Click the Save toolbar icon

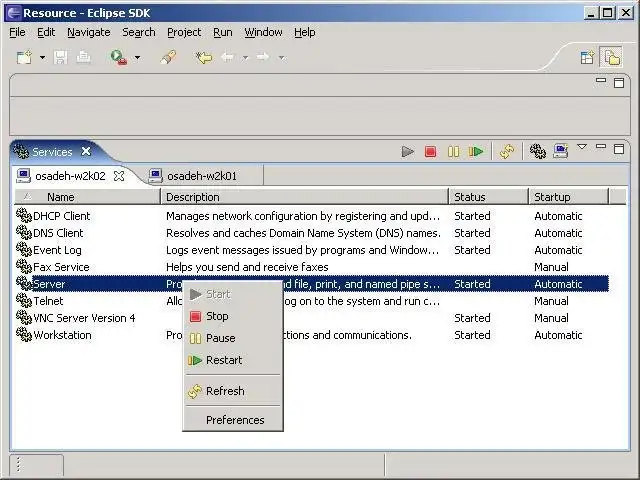[60, 57]
